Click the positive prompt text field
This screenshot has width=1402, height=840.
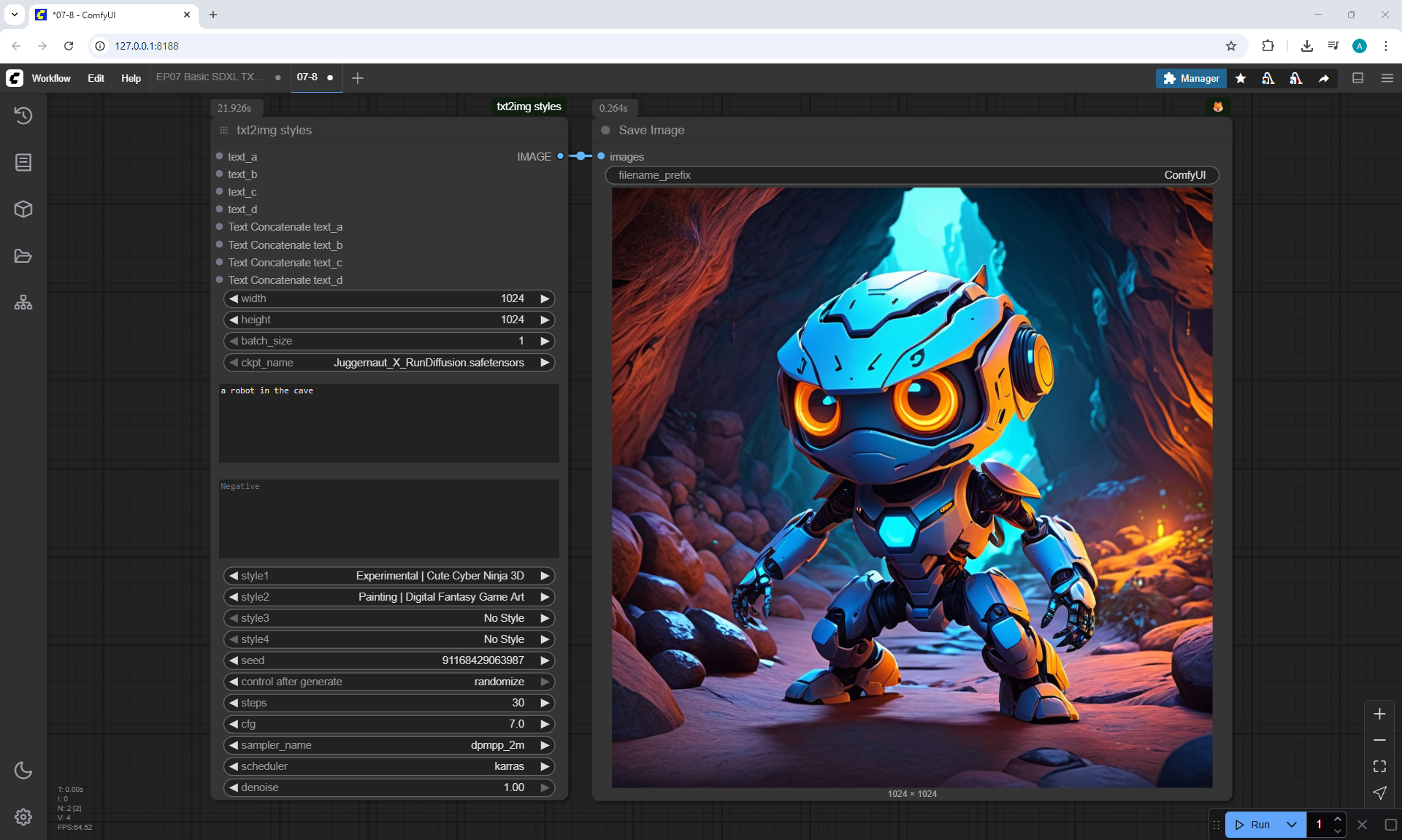pos(388,423)
